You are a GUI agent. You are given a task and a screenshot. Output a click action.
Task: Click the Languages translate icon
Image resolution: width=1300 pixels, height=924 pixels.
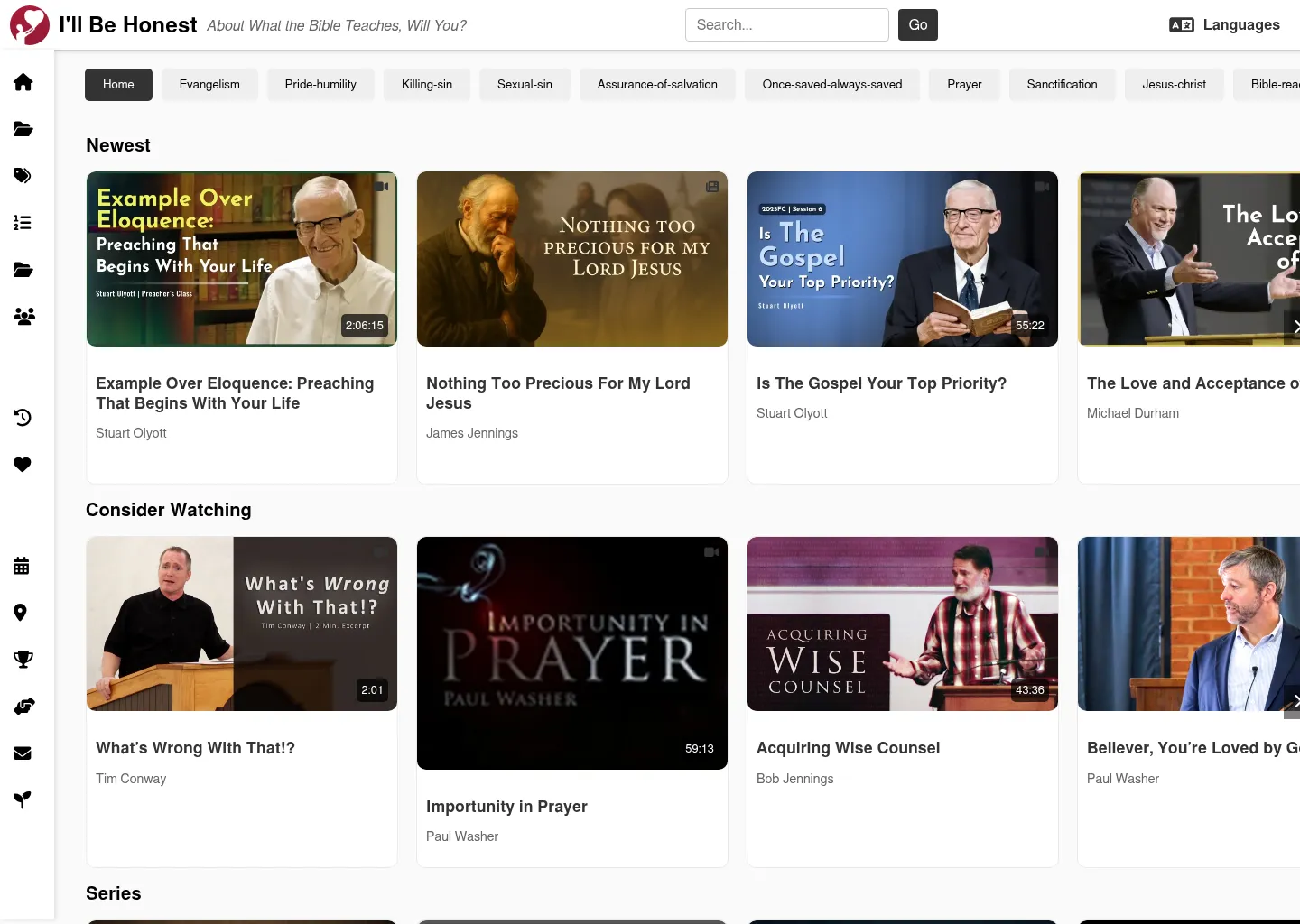pos(1182,25)
